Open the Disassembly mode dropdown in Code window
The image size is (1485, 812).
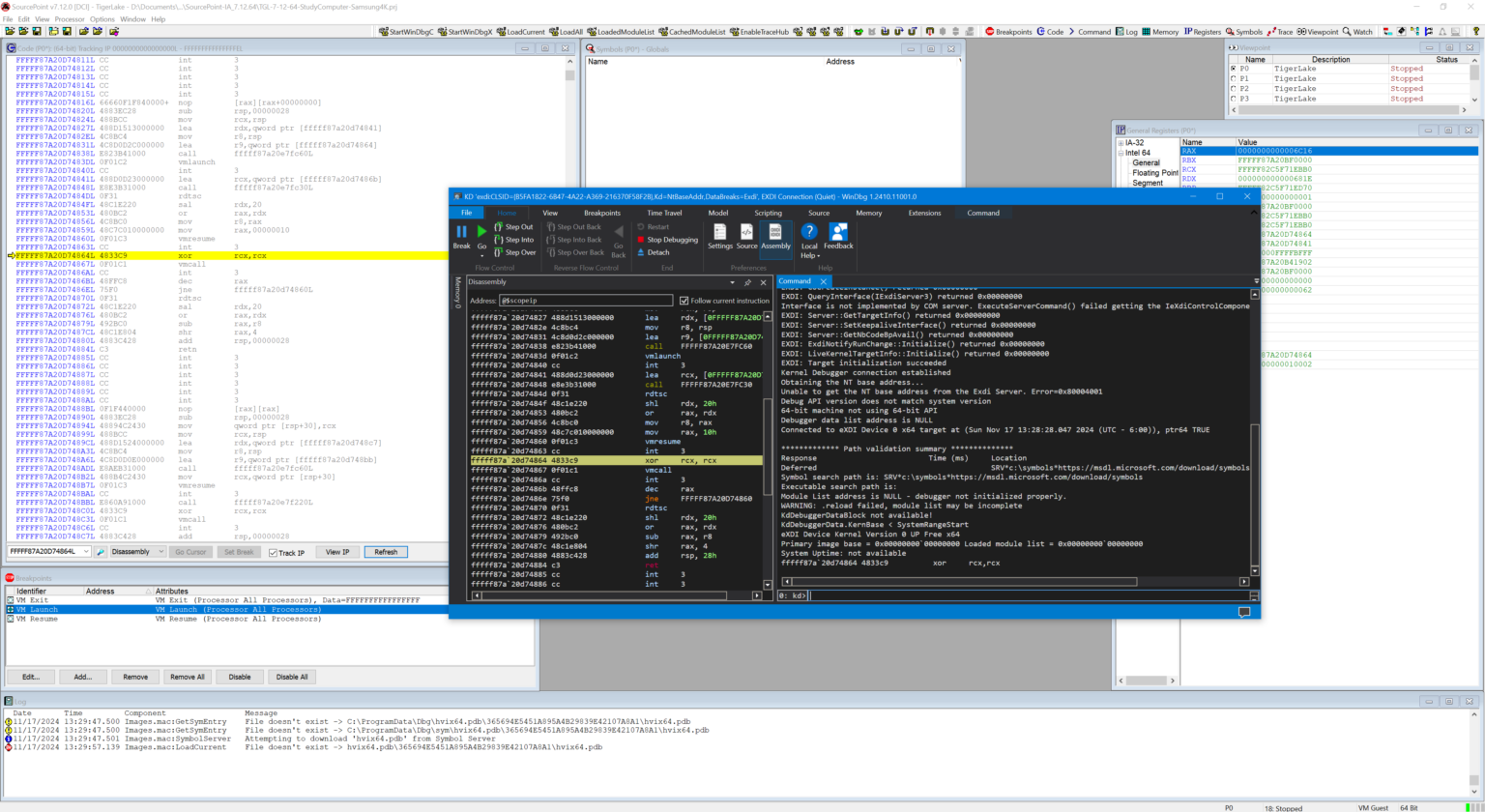point(160,552)
